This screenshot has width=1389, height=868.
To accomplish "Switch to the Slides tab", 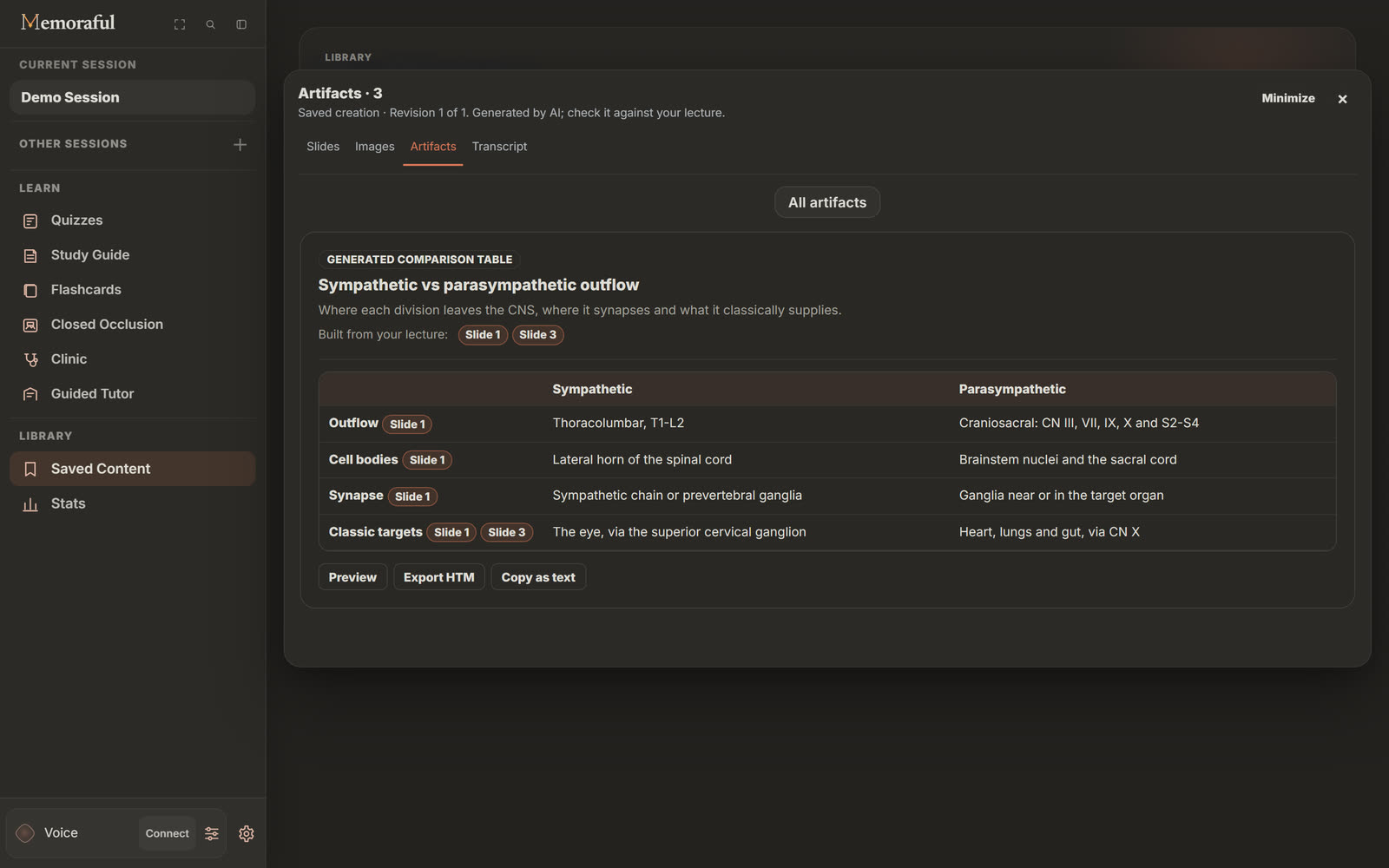I will pyautogui.click(x=323, y=147).
